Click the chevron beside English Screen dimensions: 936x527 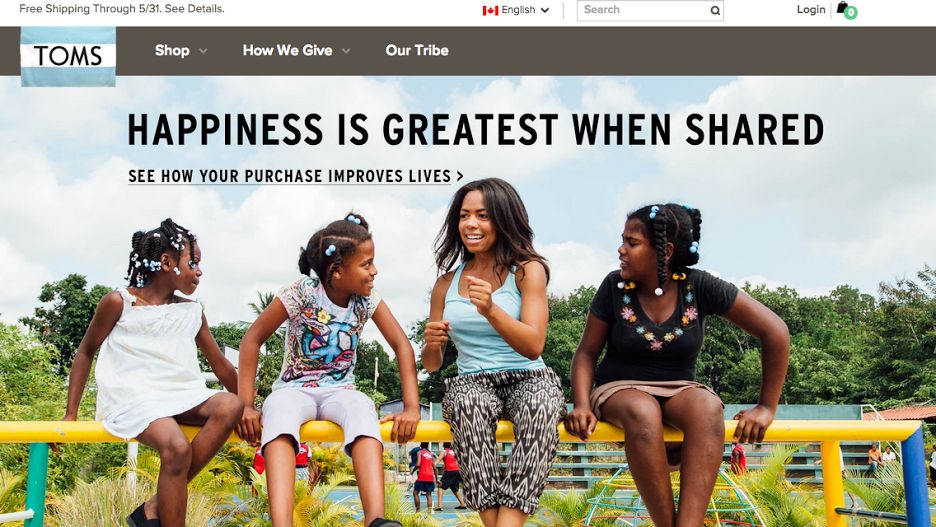544,10
